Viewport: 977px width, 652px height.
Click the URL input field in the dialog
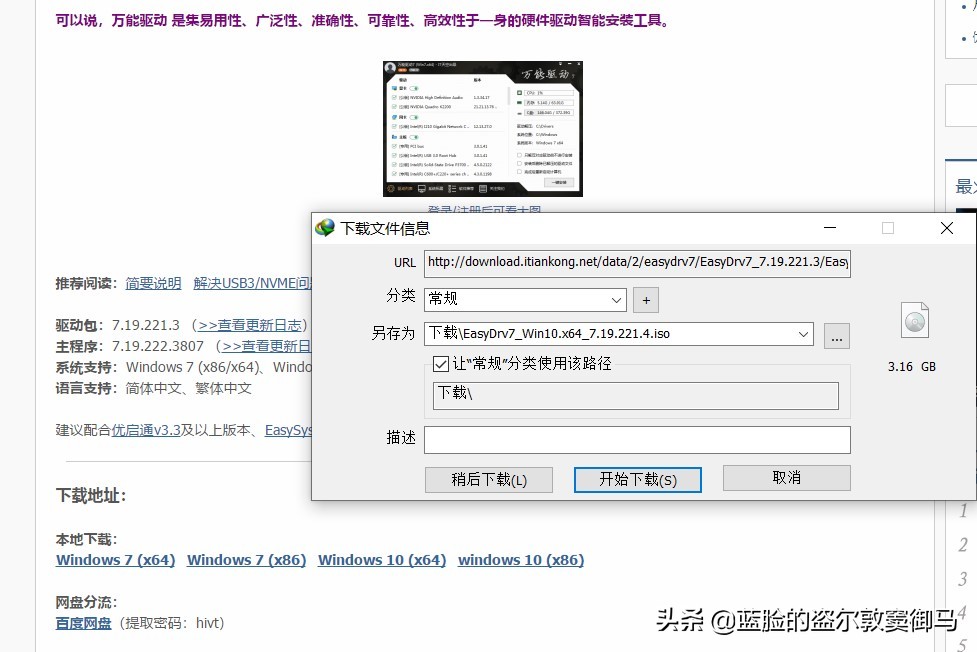click(x=637, y=263)
